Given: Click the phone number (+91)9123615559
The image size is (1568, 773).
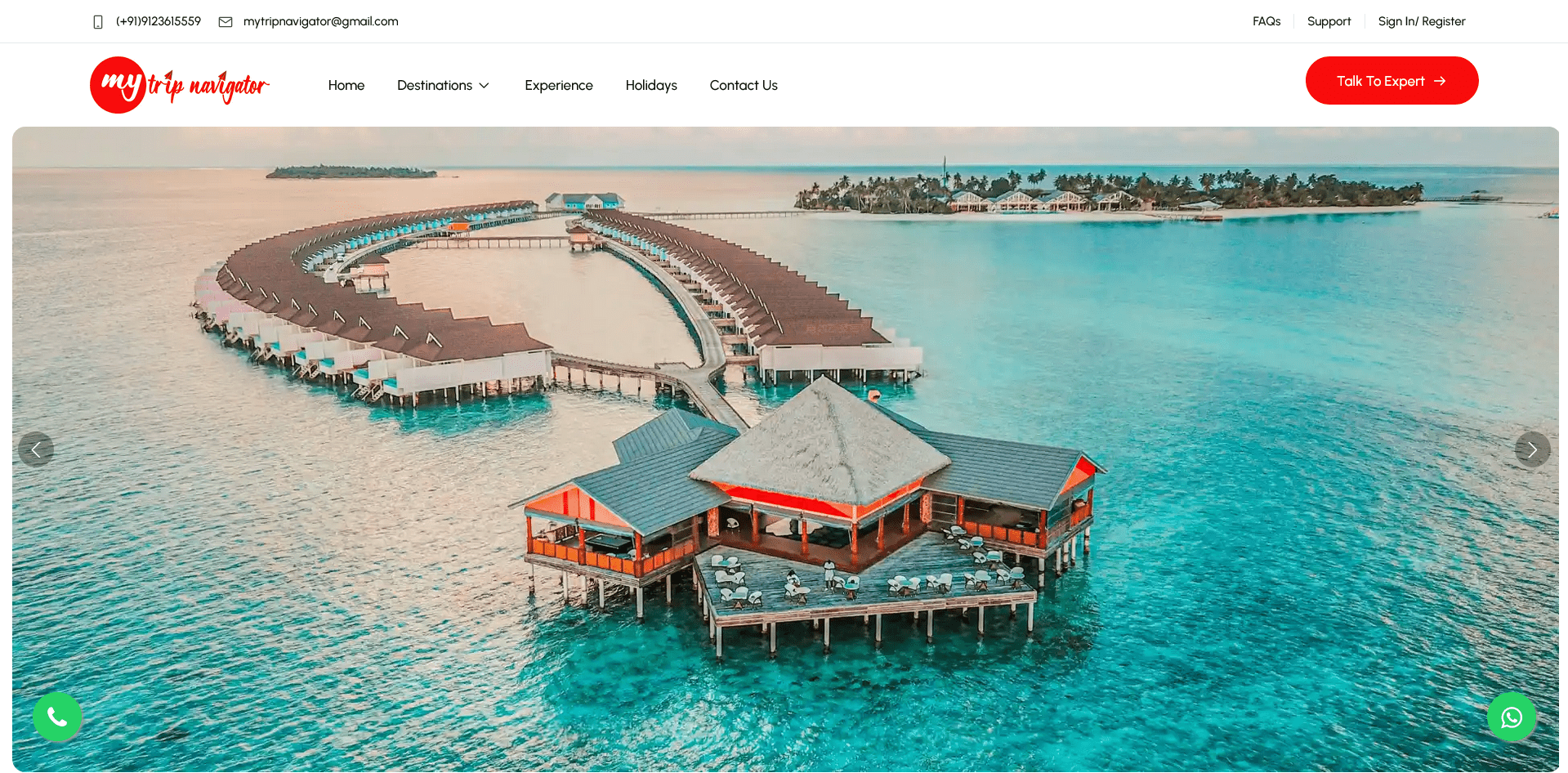Looking at the screenshot, I should [x=159, y=21].
